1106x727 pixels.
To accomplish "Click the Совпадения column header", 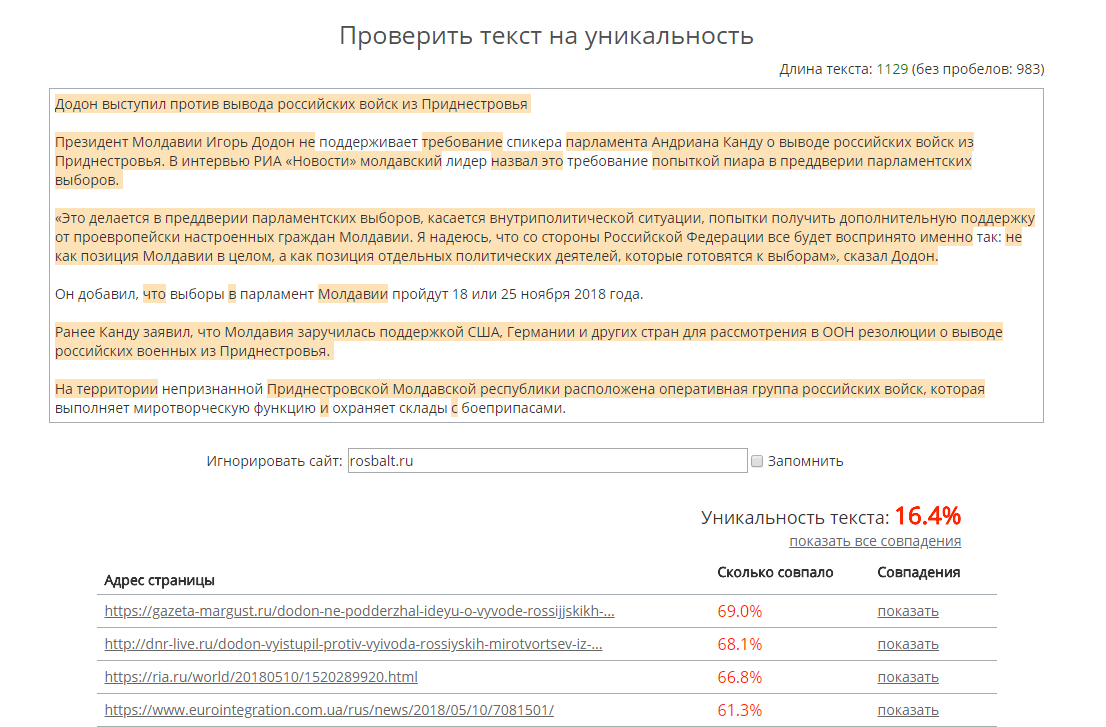I will coord(918,572).
